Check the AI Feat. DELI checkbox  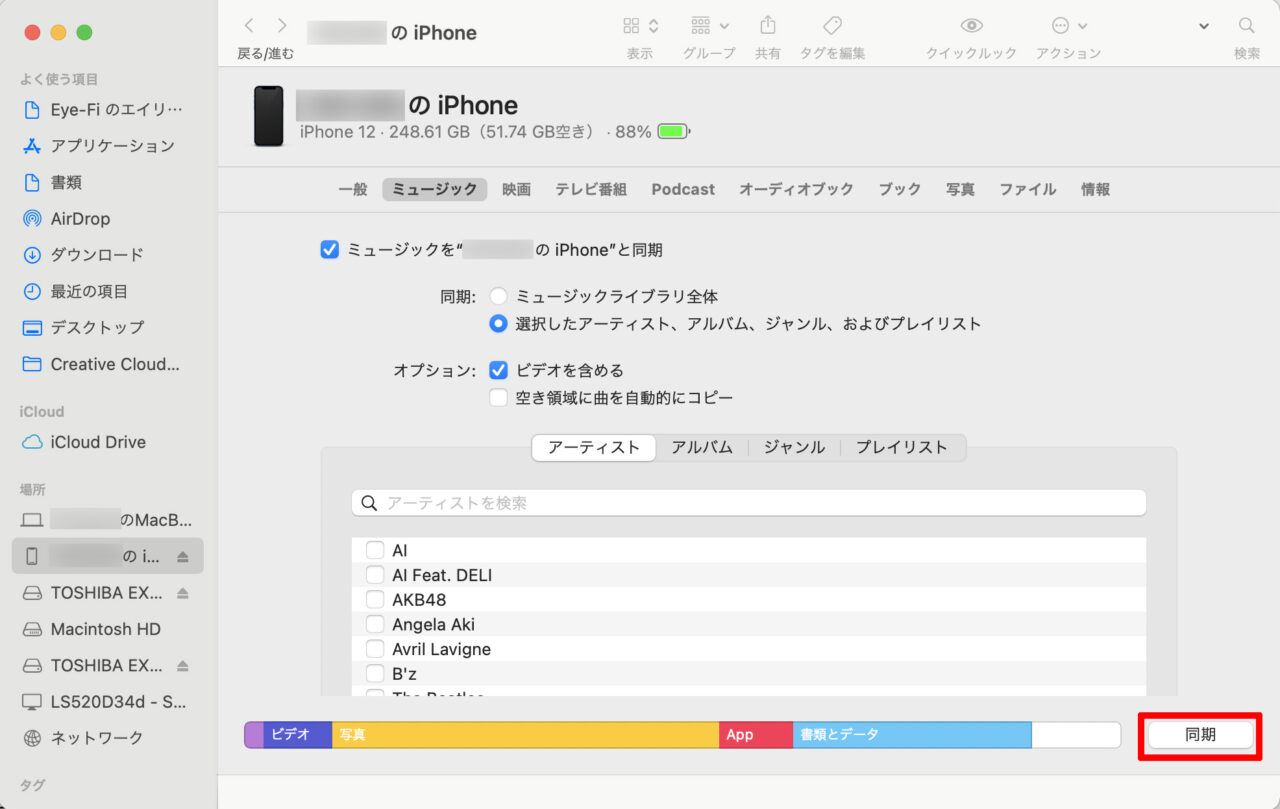pyautogui.click(x=375, y=575)
